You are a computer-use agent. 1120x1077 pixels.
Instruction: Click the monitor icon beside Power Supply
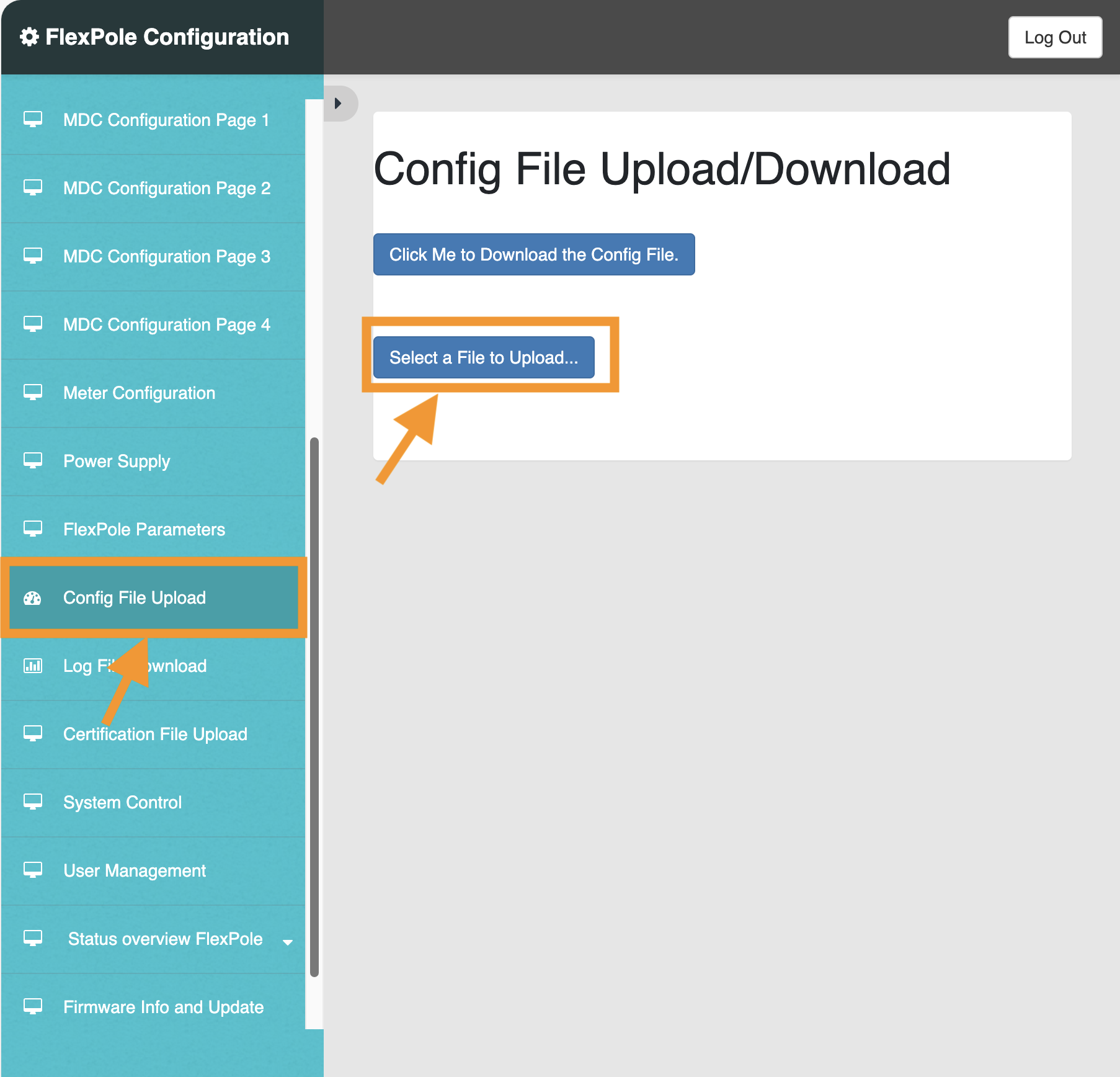point(33,460)
